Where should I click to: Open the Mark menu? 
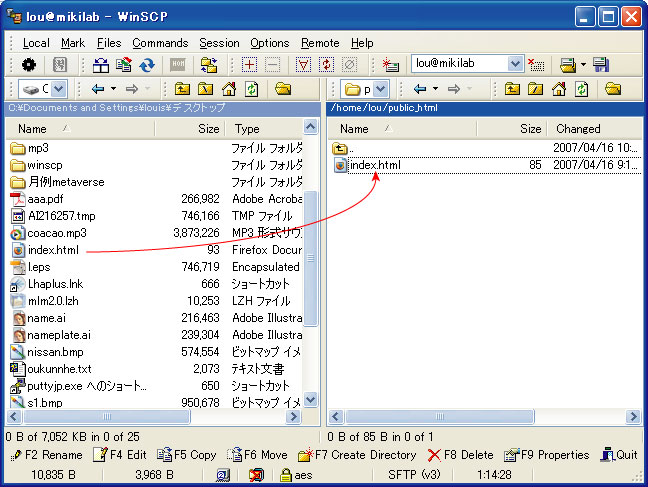73,43
